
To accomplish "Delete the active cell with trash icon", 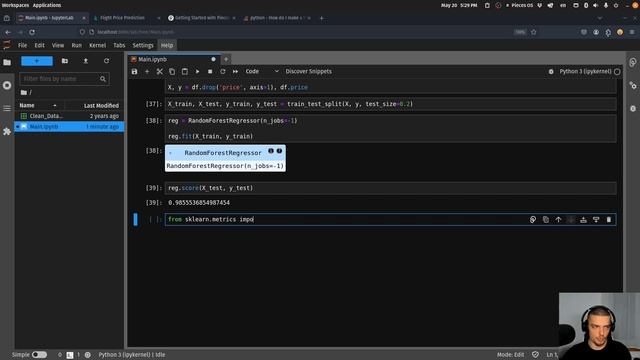I will [609, 220].
